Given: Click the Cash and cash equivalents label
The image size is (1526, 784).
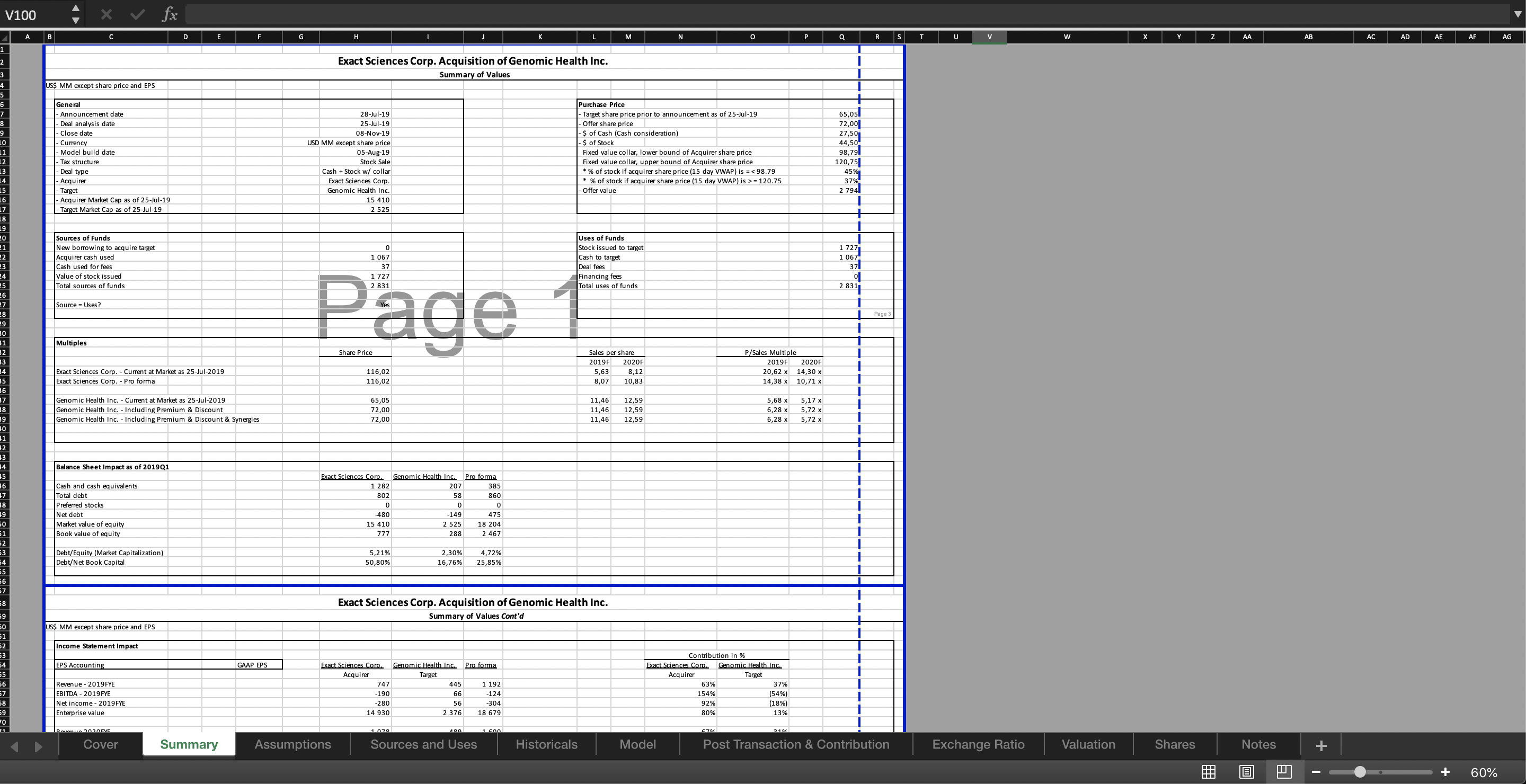Looking at the screenshot, I should [x=96, y=486].
